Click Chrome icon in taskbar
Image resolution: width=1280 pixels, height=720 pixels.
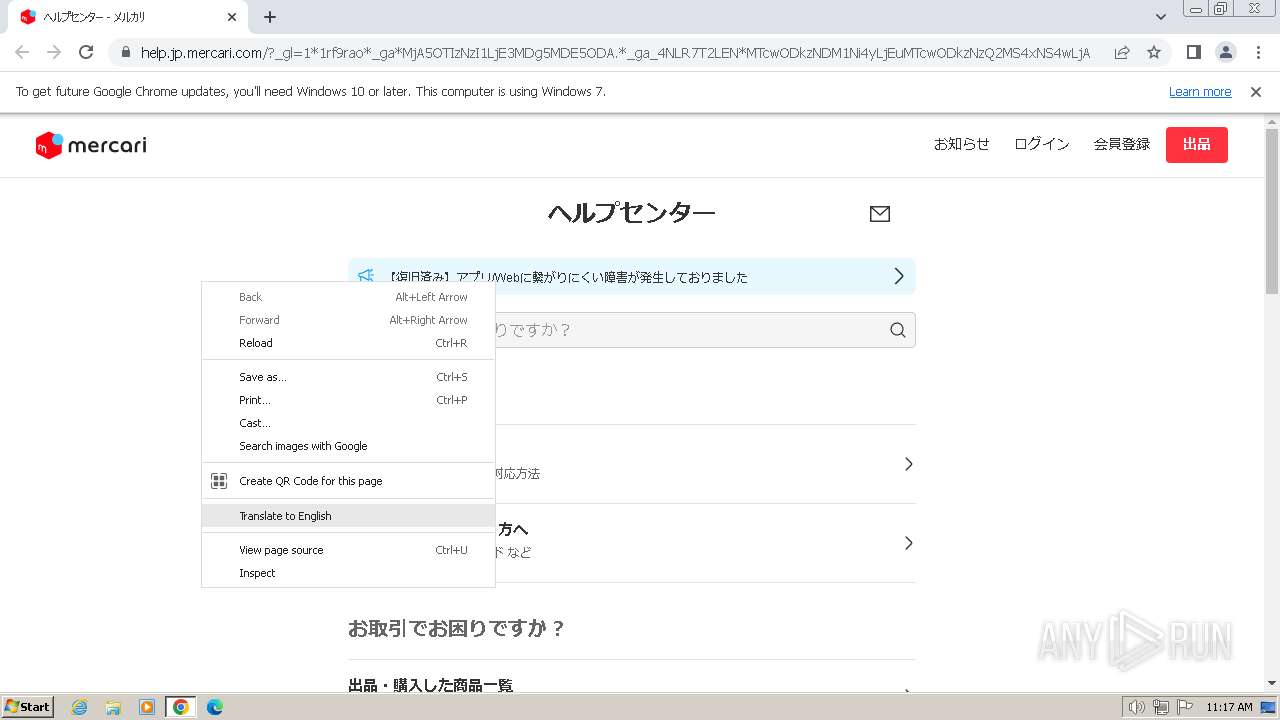pyautogui.click(x=181, y=707)
